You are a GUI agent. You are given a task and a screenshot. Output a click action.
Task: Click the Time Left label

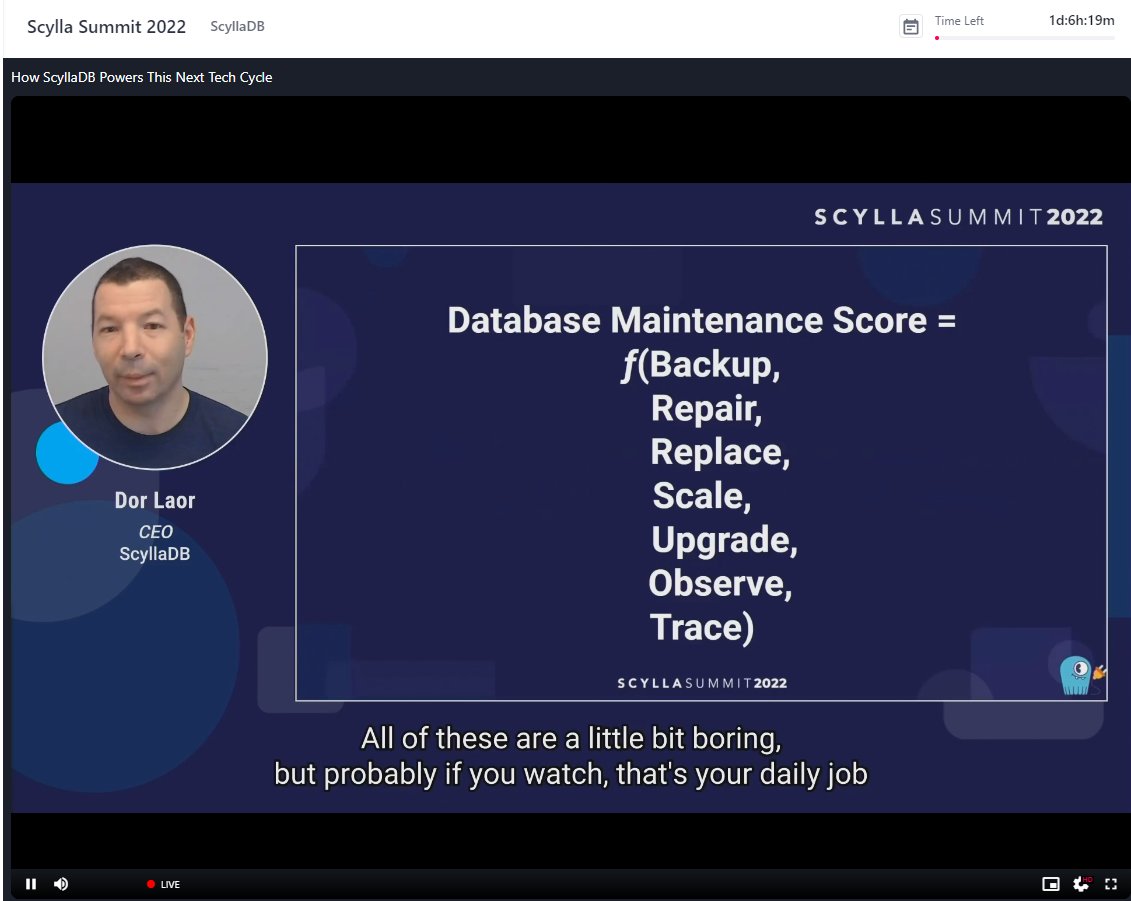959,21
